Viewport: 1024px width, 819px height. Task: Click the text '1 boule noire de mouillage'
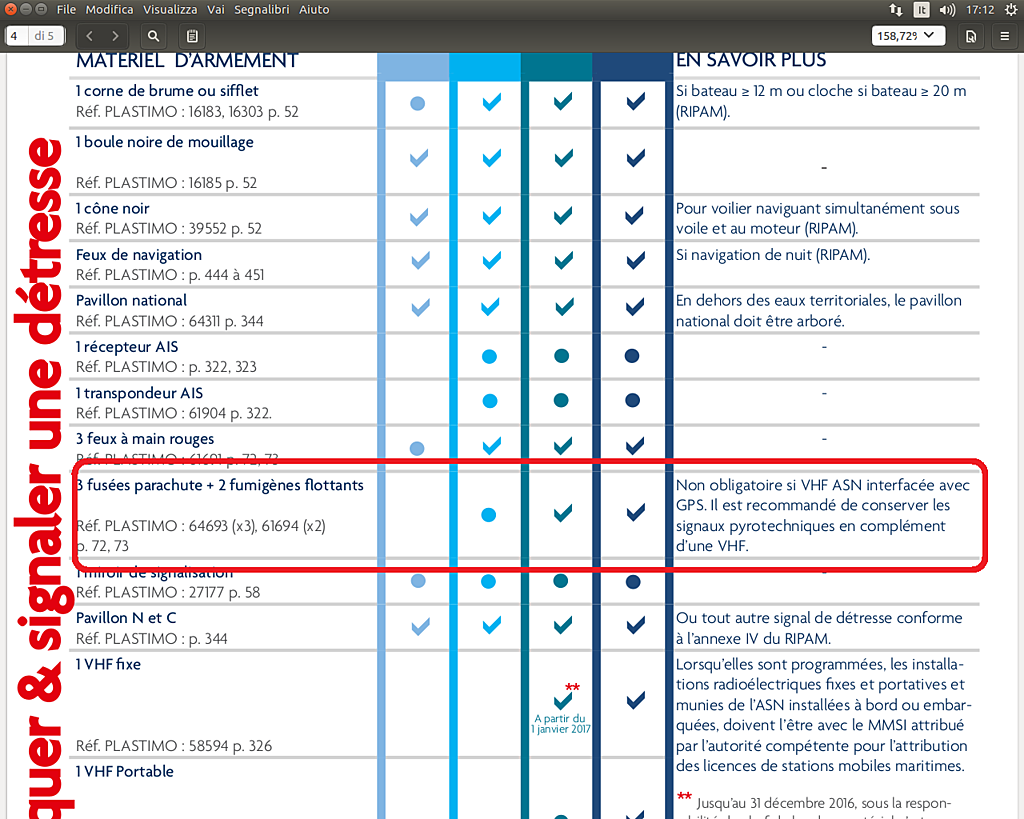tap(165, 142)
